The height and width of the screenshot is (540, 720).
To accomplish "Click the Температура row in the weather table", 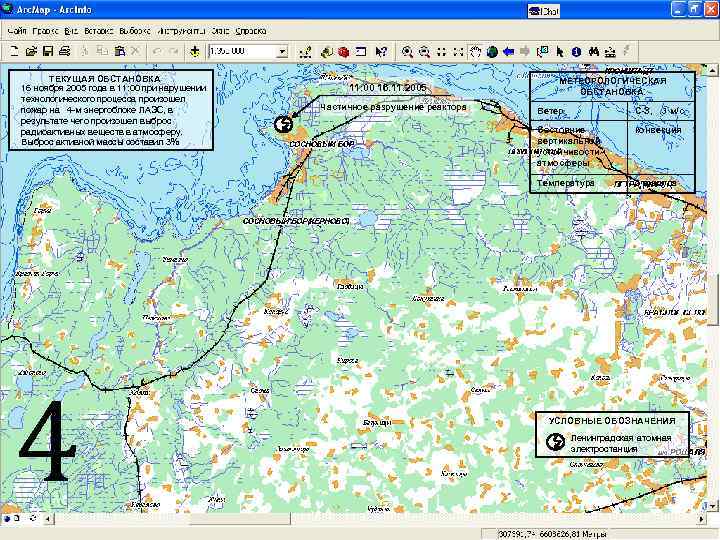I will (x=612, y=183).
